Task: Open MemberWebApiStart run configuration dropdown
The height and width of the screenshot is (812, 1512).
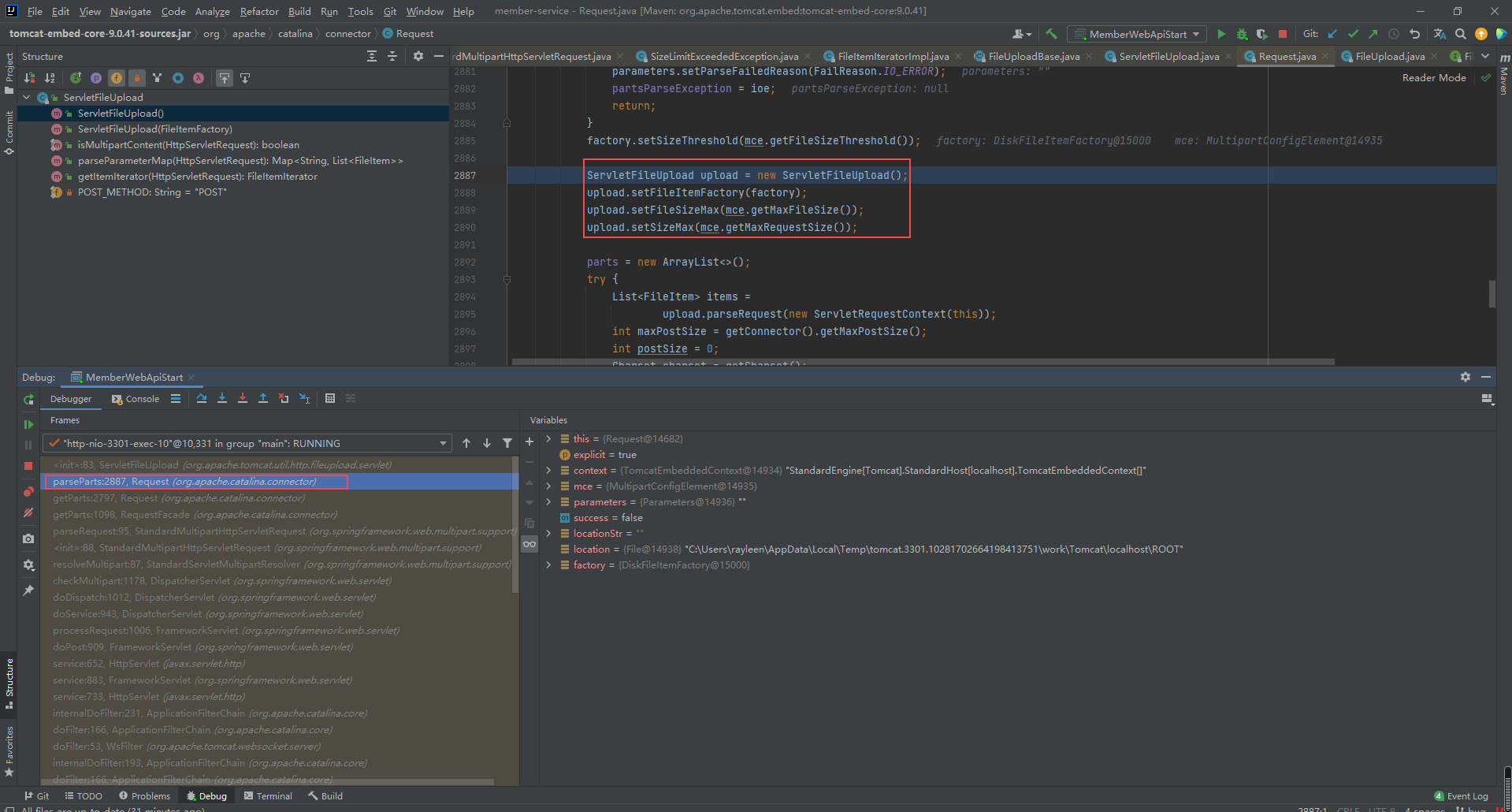Action: tap(1137, 34)
